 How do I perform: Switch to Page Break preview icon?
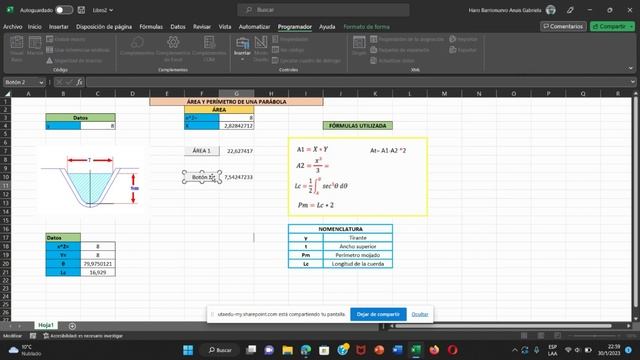[x=557, y=336]
